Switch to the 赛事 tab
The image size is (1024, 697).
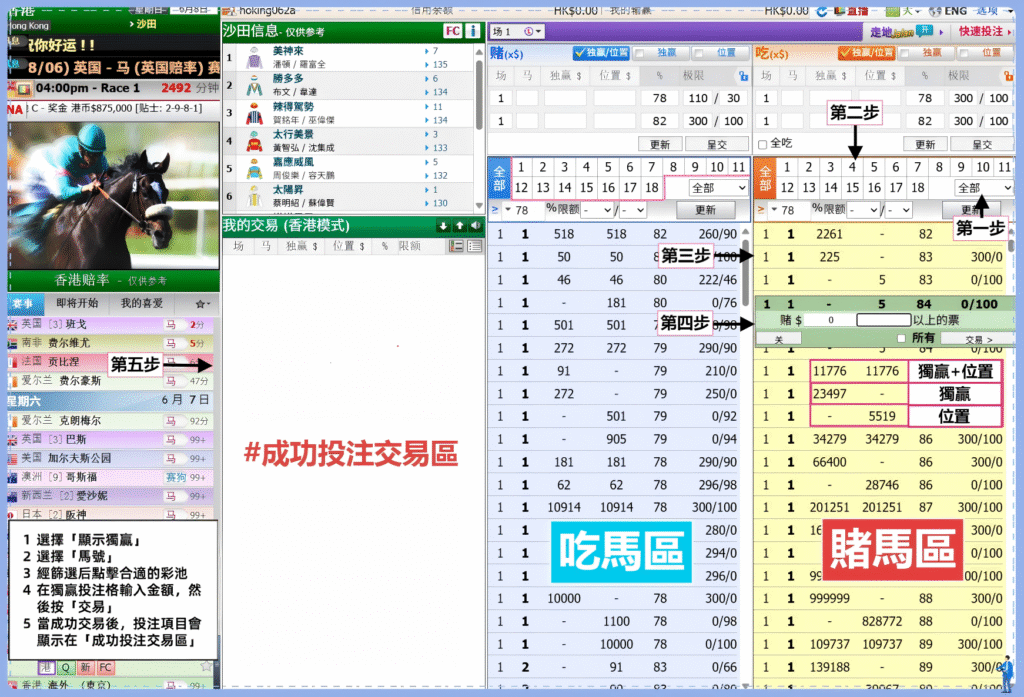[24, 304]
